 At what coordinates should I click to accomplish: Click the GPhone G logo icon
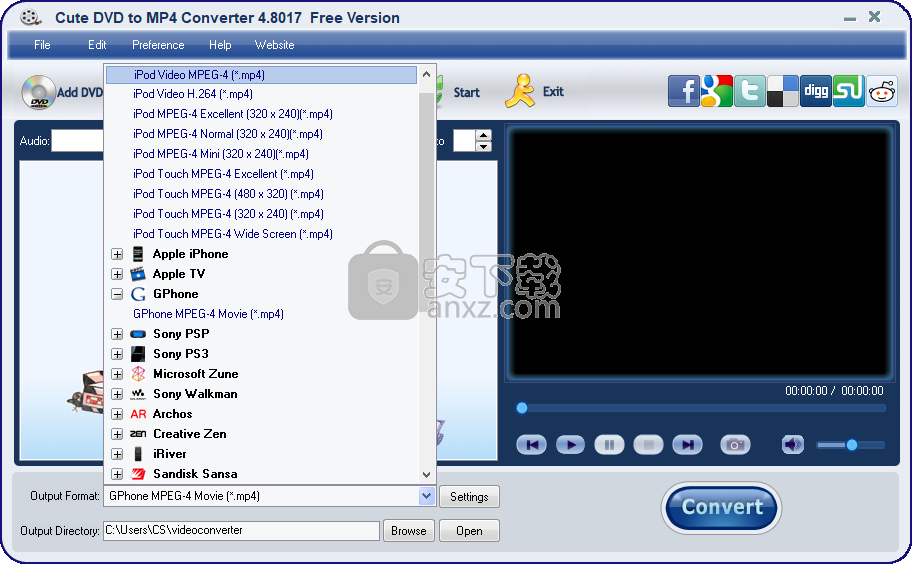(x=138, y=294)
